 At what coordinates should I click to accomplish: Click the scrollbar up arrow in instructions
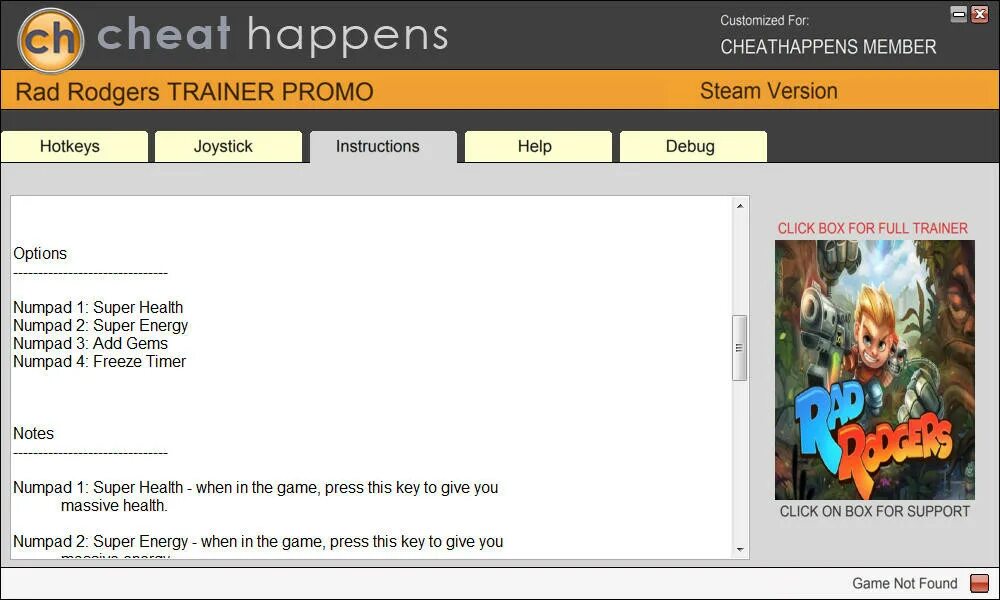click(740, 205)
